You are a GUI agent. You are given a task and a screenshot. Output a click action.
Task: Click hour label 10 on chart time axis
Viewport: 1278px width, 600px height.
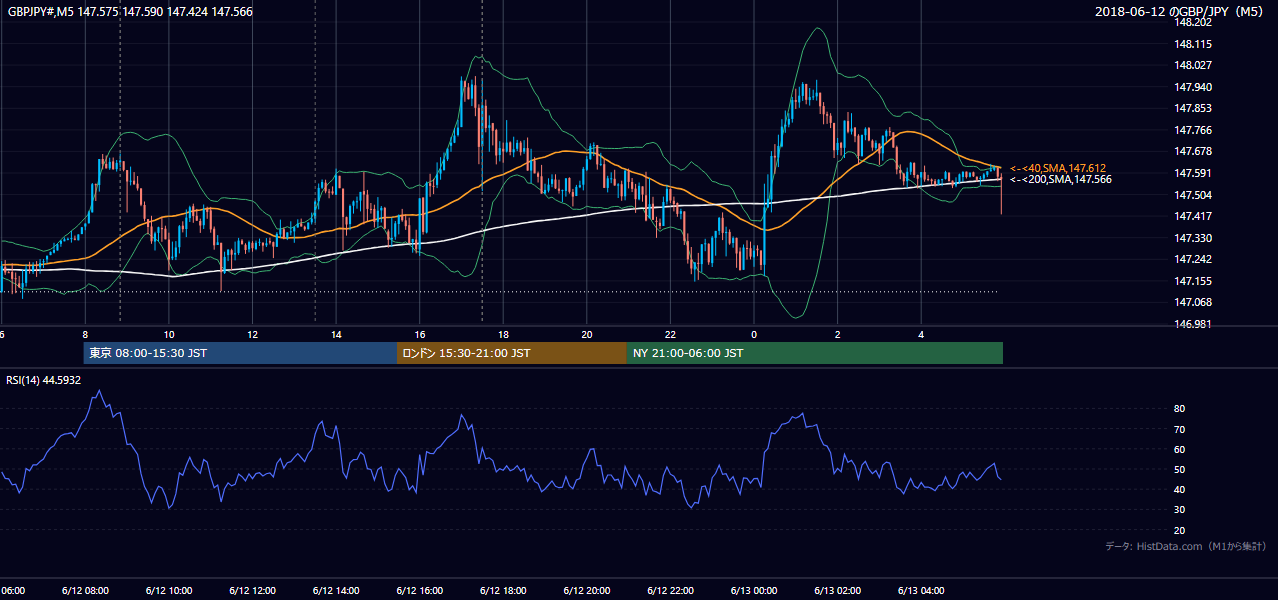pyautogui.click(x=169, y=334)
